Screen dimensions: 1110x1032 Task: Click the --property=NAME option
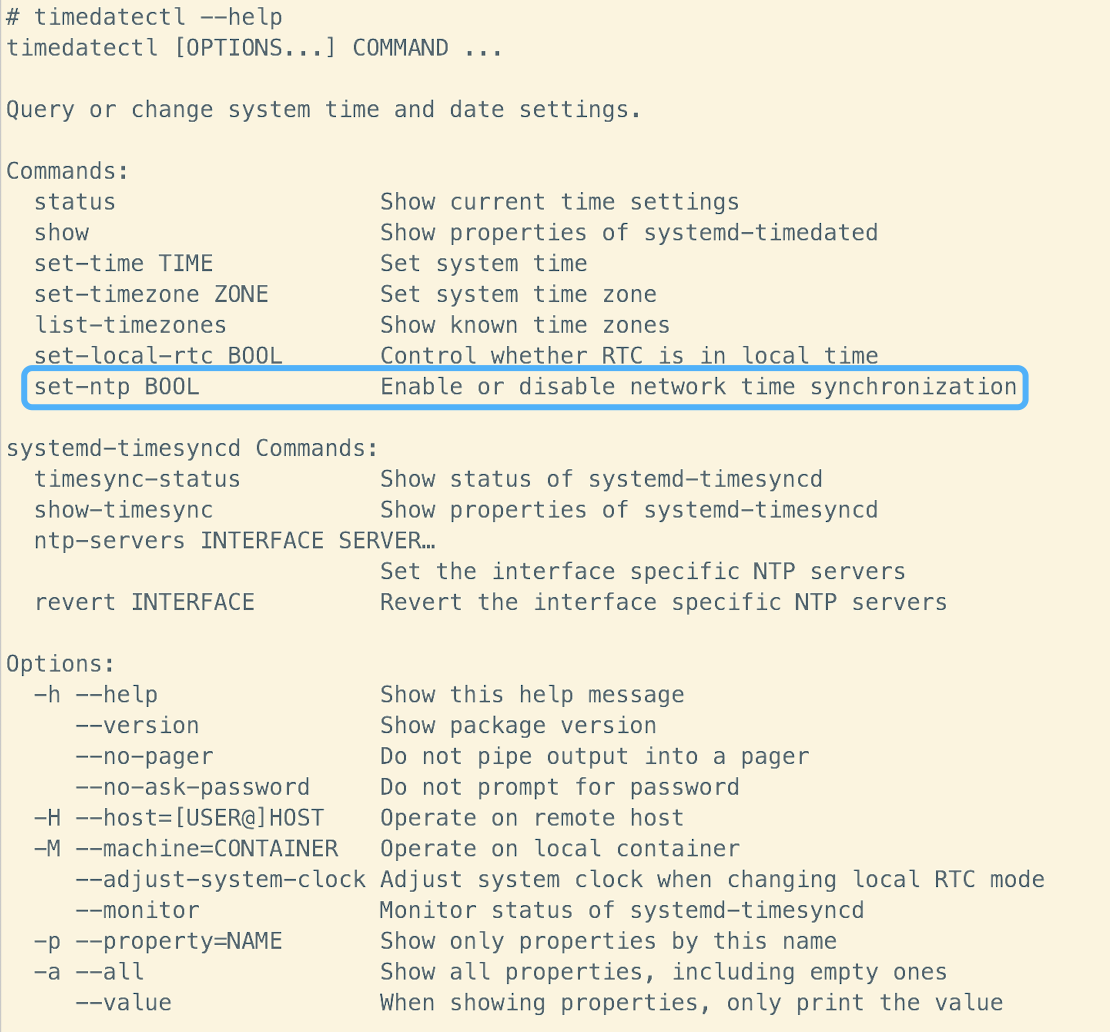pyautogui.click(x=179, y=942)
